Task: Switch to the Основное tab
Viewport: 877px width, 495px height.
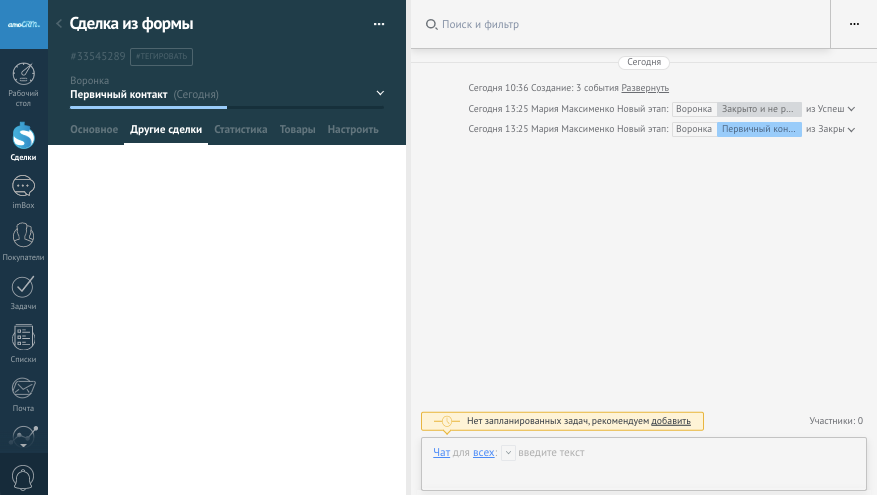Action: (94, 130)
